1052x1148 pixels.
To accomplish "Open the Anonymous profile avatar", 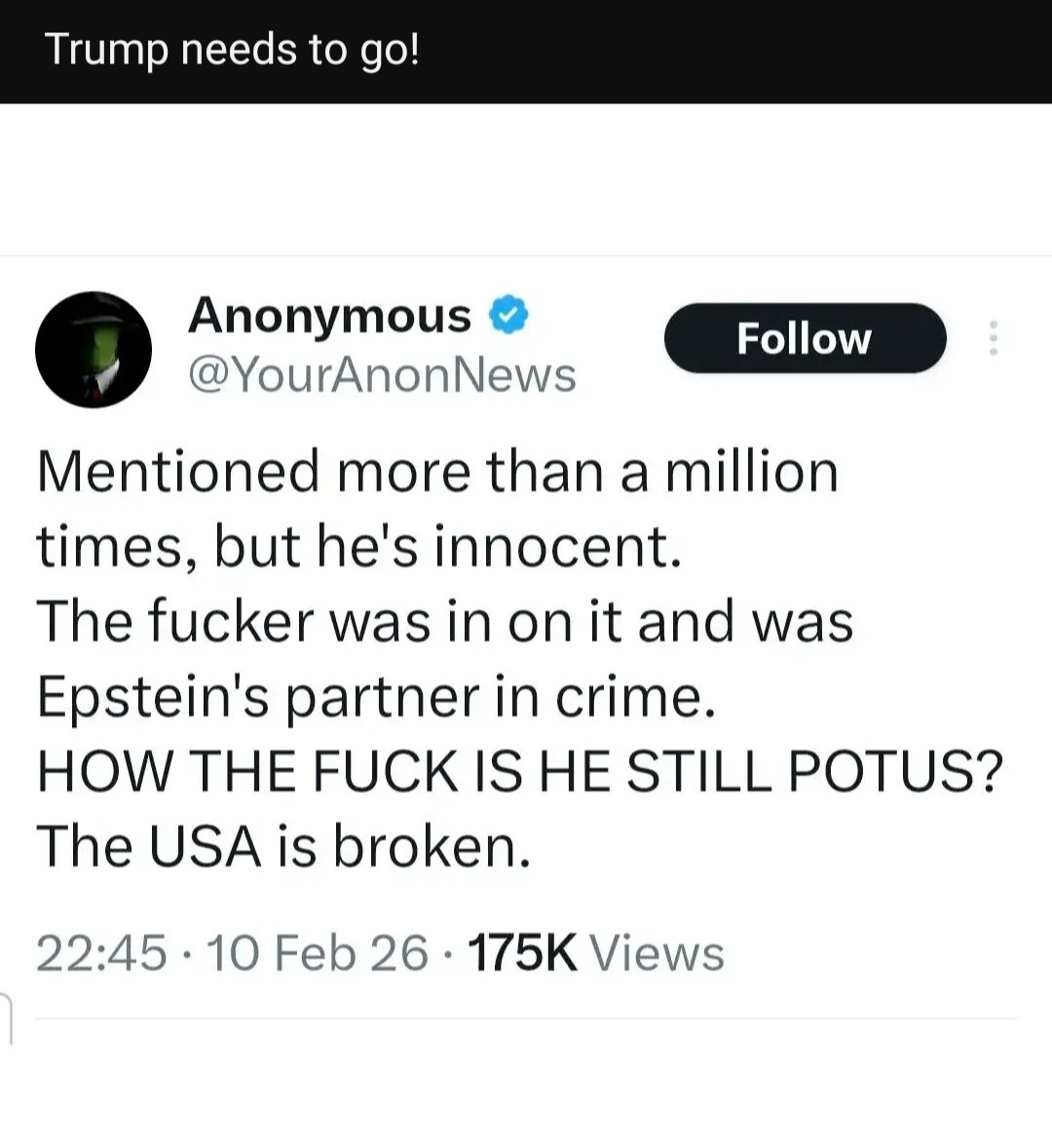I will [94, 349].
